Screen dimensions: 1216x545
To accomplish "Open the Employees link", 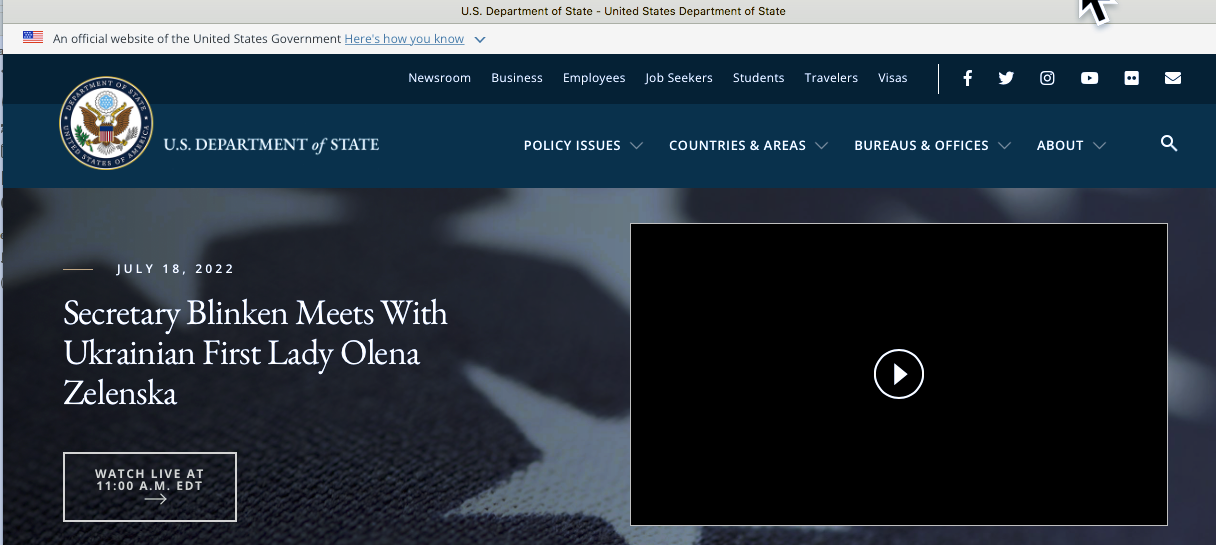I will 594,78.
